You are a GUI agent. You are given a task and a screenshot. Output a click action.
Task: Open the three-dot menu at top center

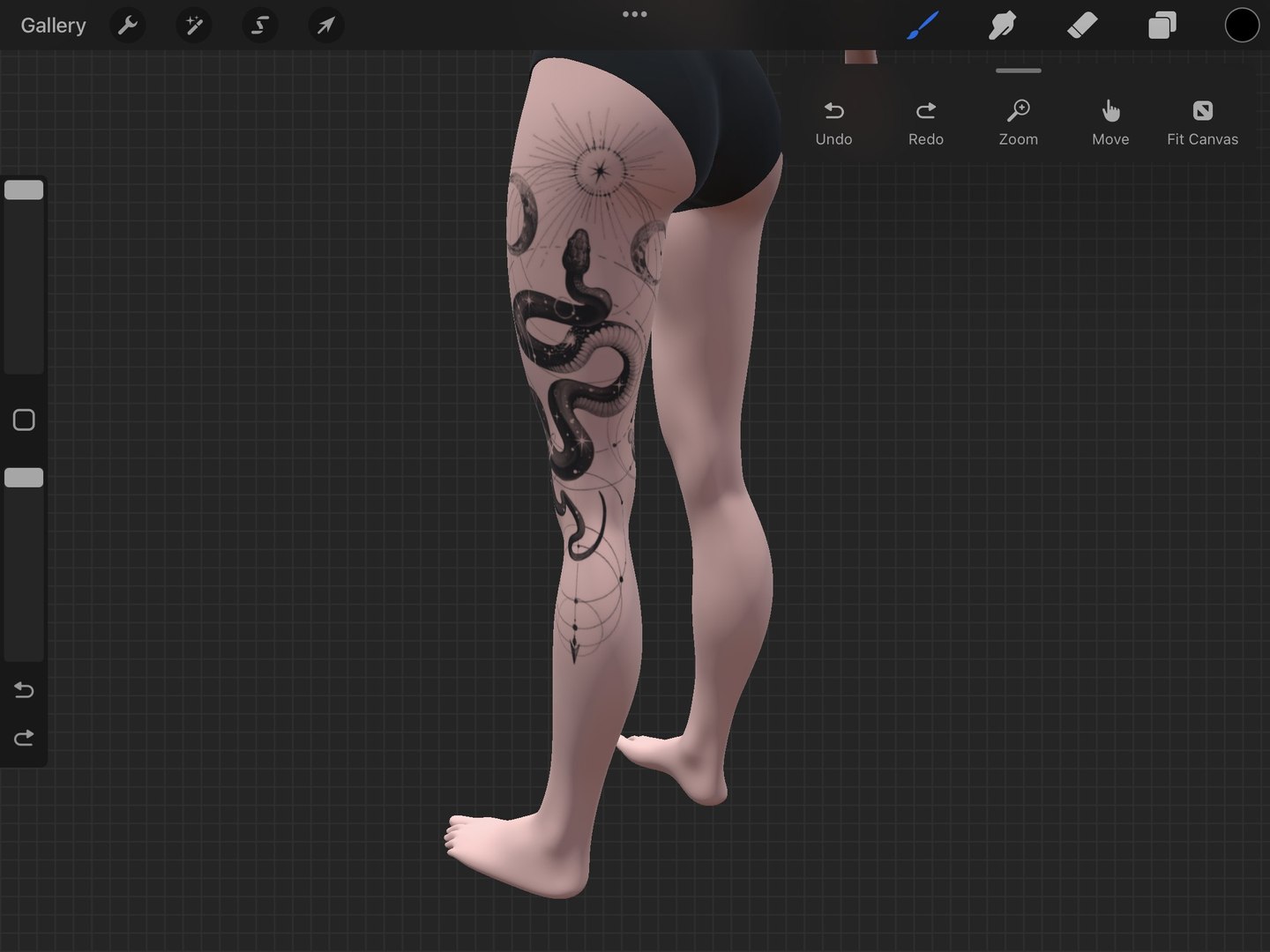(635, 14)
